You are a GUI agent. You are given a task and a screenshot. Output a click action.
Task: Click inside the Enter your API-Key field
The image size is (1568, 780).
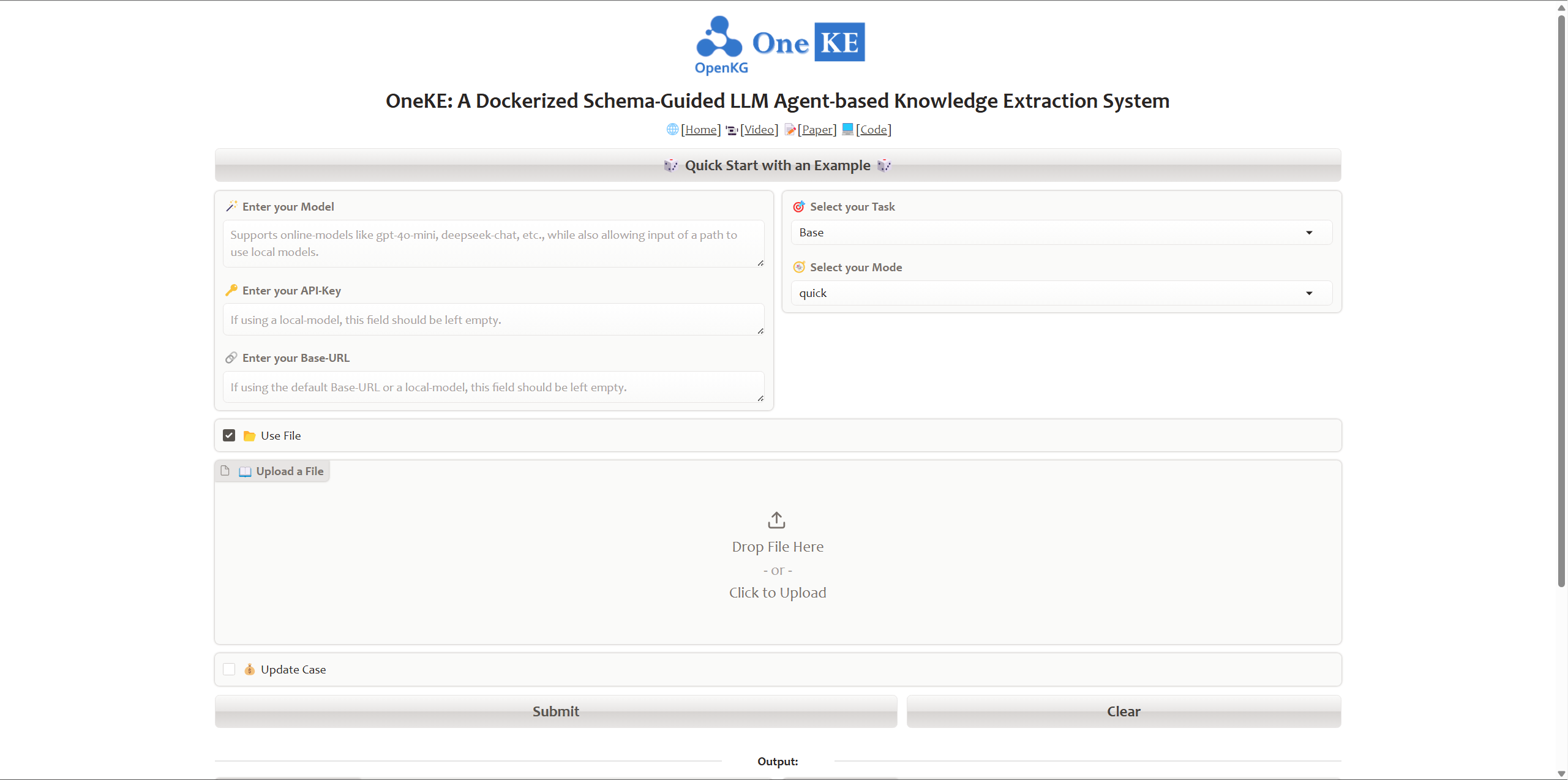(x=493, y=320)
